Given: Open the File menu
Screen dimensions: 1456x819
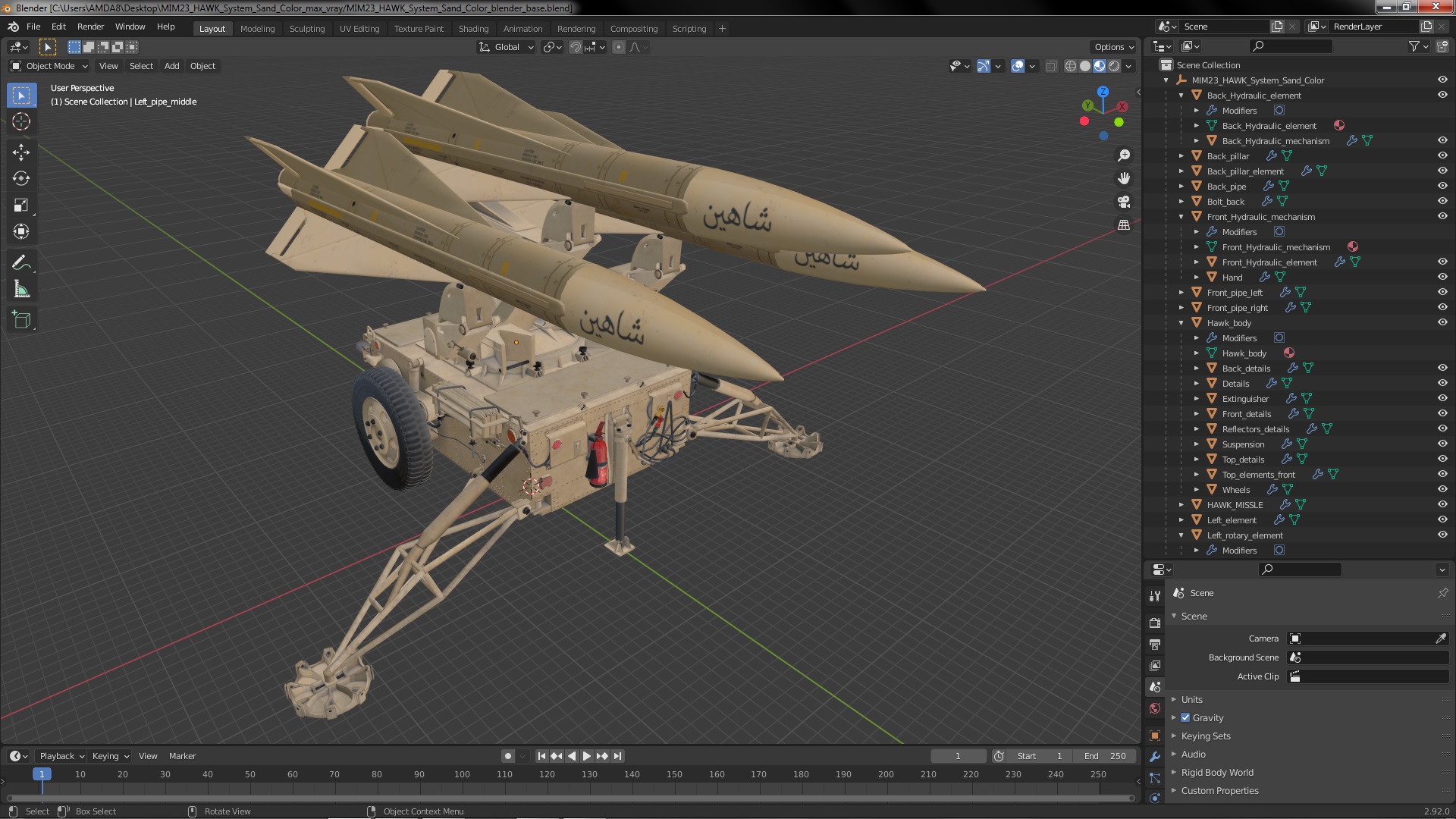Looking at the screenshot, I should [33, 27].
